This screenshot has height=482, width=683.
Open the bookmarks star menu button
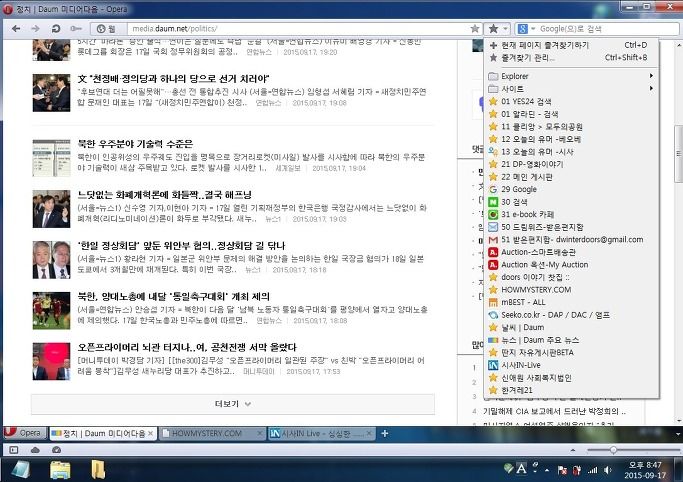(x=498, y=29)
